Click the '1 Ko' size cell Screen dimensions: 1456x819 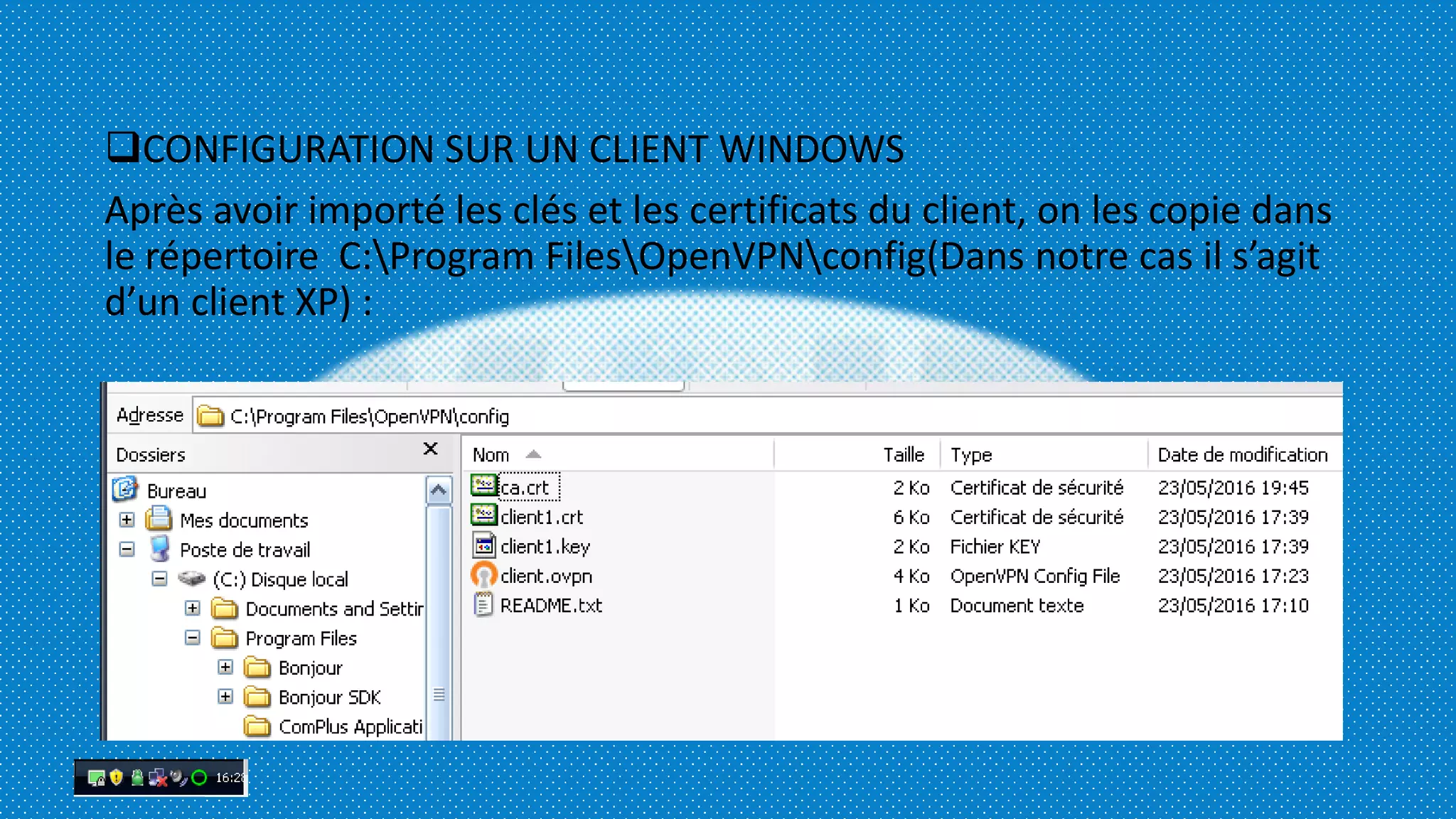point(911,606)
